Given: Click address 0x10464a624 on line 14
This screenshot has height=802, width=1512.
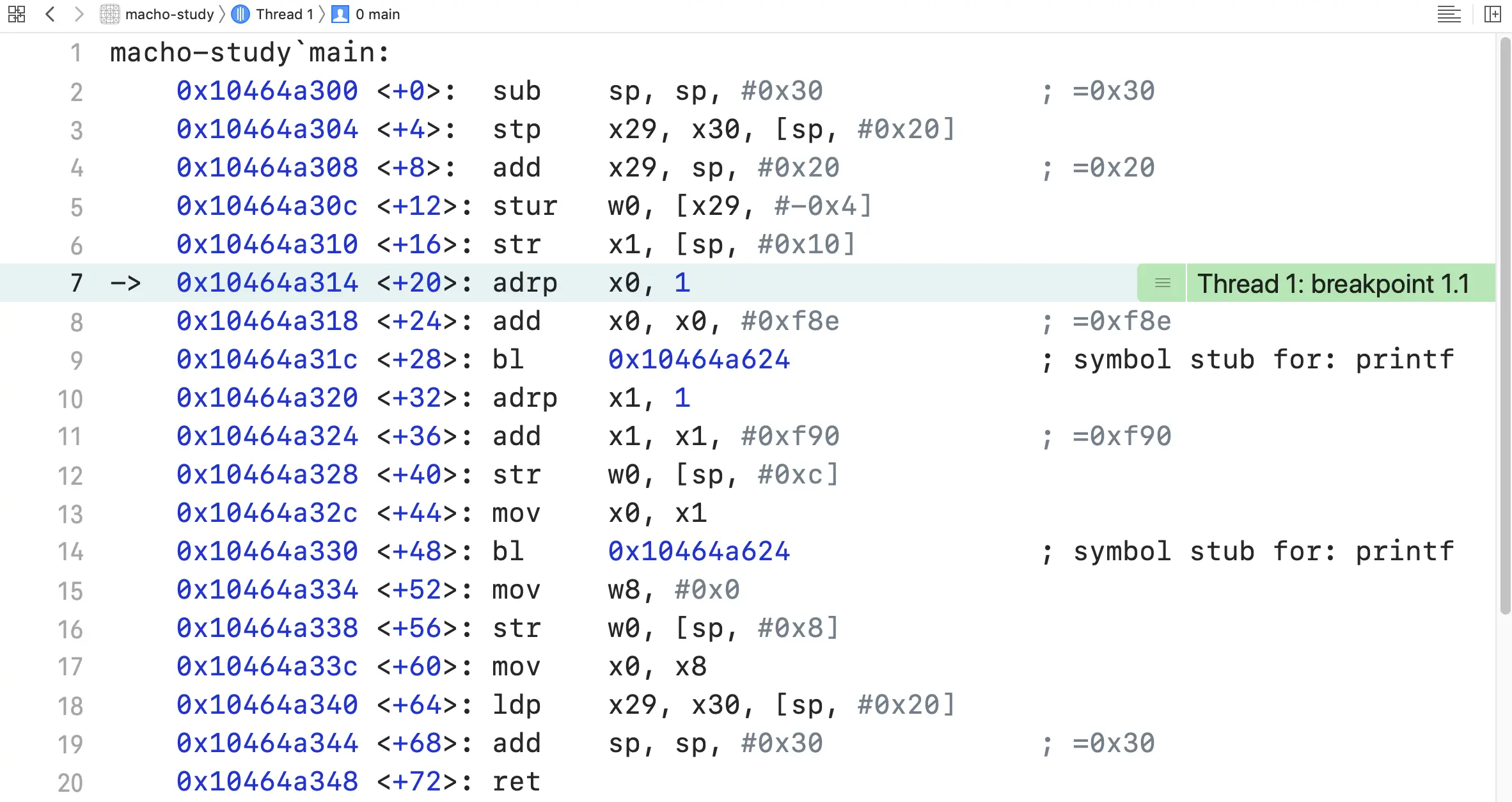Looking at the screenshot, I should coord(699,551).
